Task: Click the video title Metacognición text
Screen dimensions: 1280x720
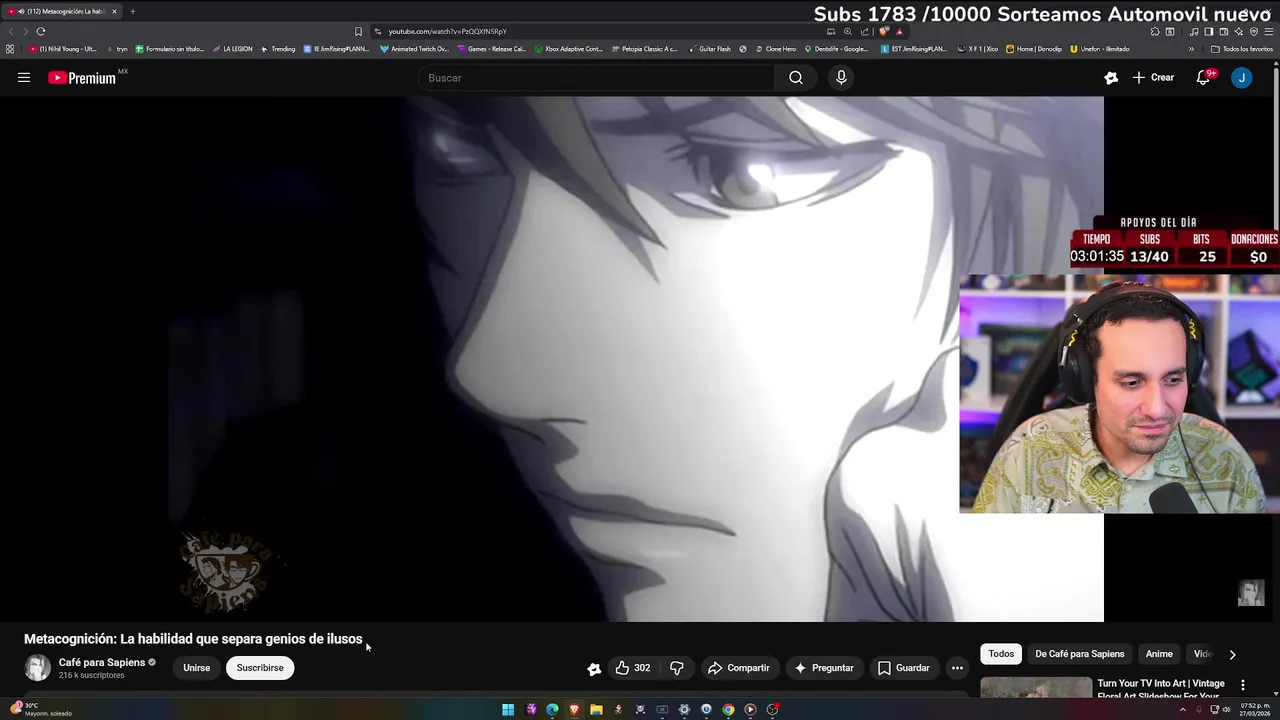Action: 193,639
